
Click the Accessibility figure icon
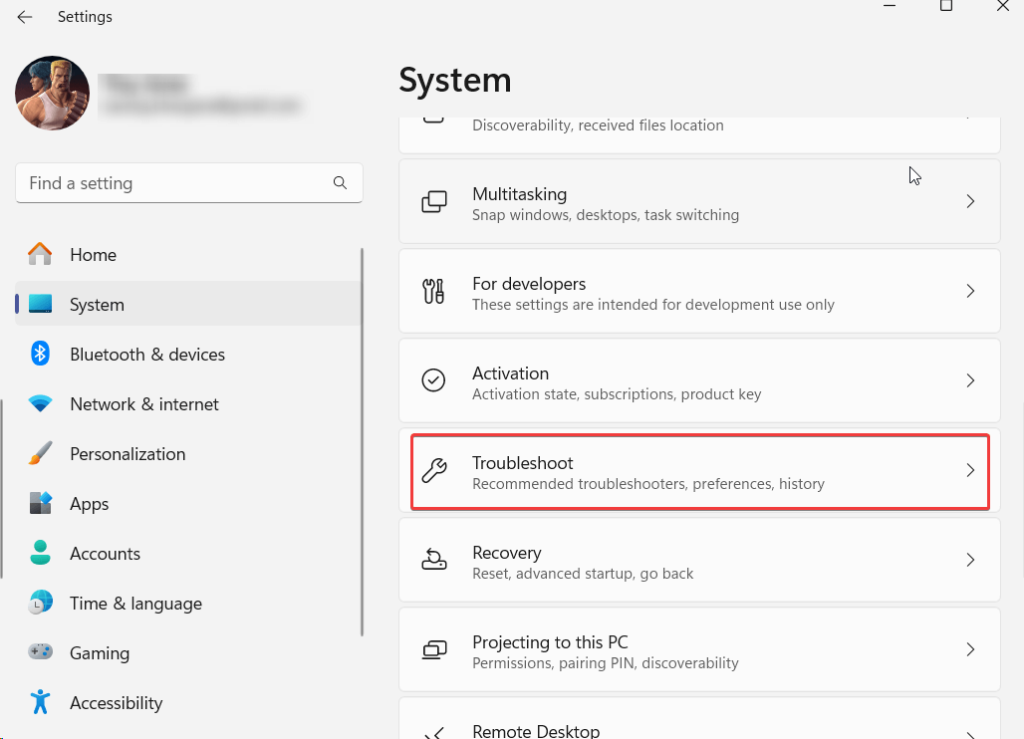coord(40,703)
